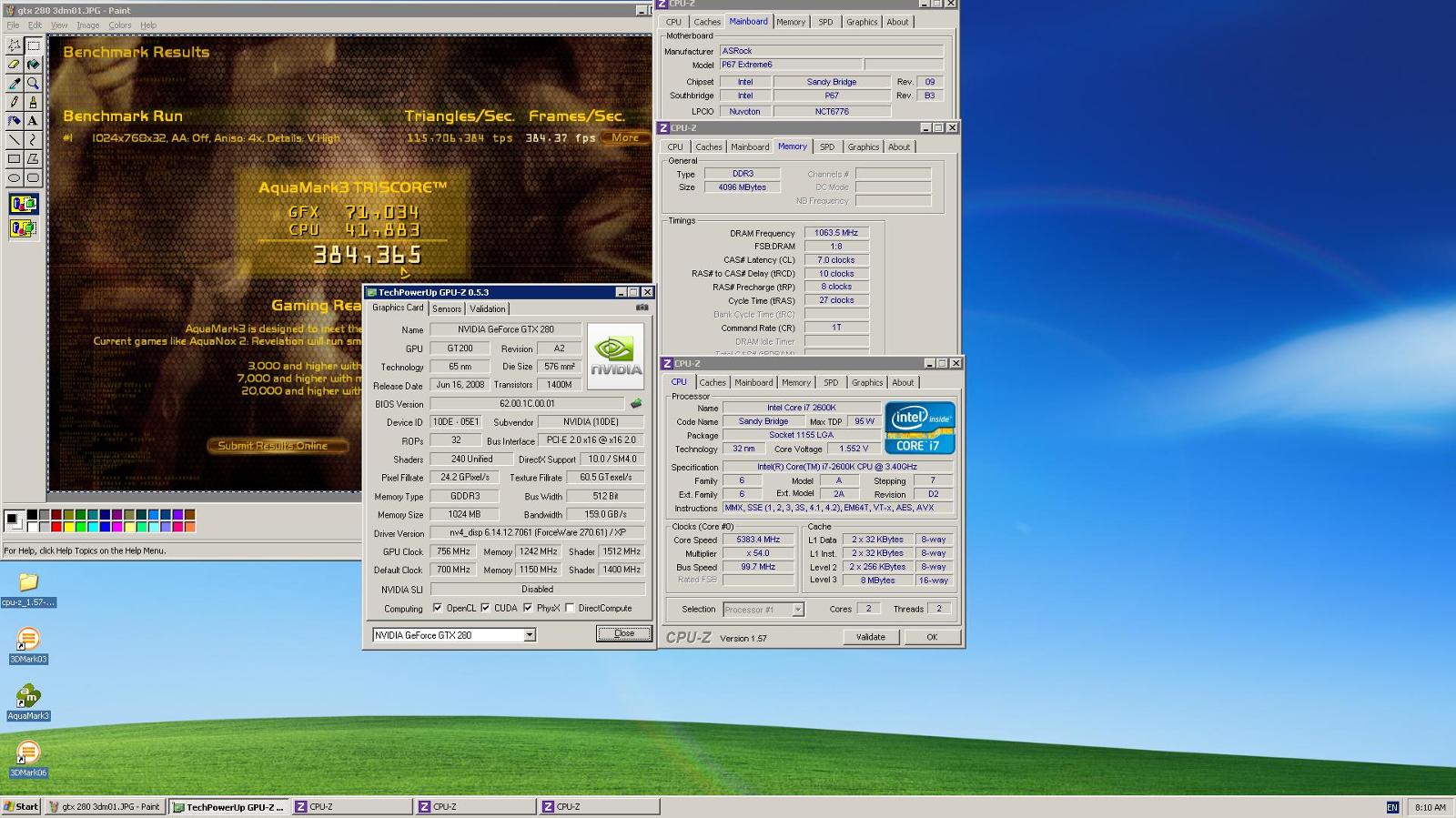Select the Brush tool in Paint
Image resolution: width=1456 pixels, height=818 pixels.
[33, 102]
